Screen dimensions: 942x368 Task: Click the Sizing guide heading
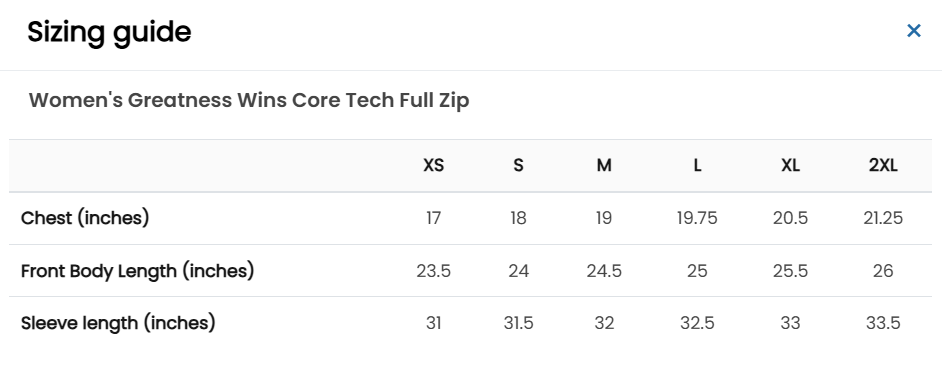pyautogui.click(x=109, y=32)
